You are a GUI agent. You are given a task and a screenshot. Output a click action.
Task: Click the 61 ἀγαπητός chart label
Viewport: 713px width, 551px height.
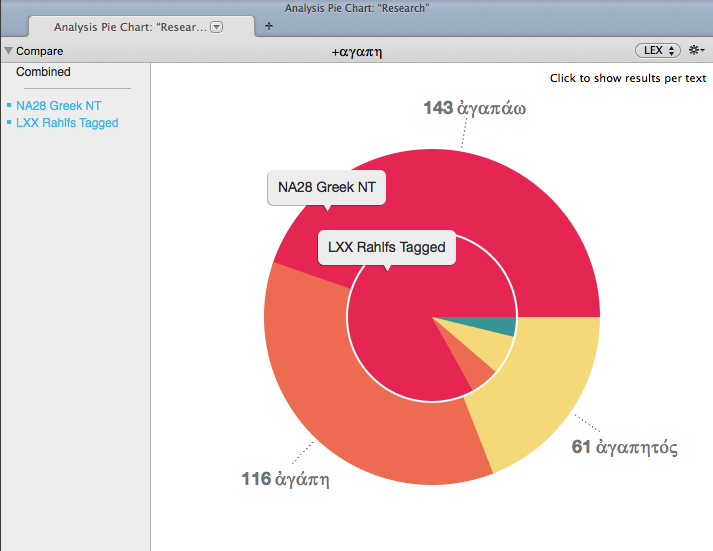pos(624,447)
